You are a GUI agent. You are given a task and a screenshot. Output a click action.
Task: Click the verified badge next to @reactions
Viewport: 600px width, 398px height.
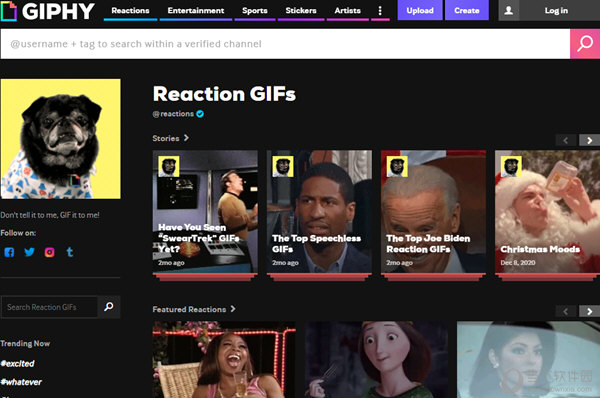tap(200, 114)
